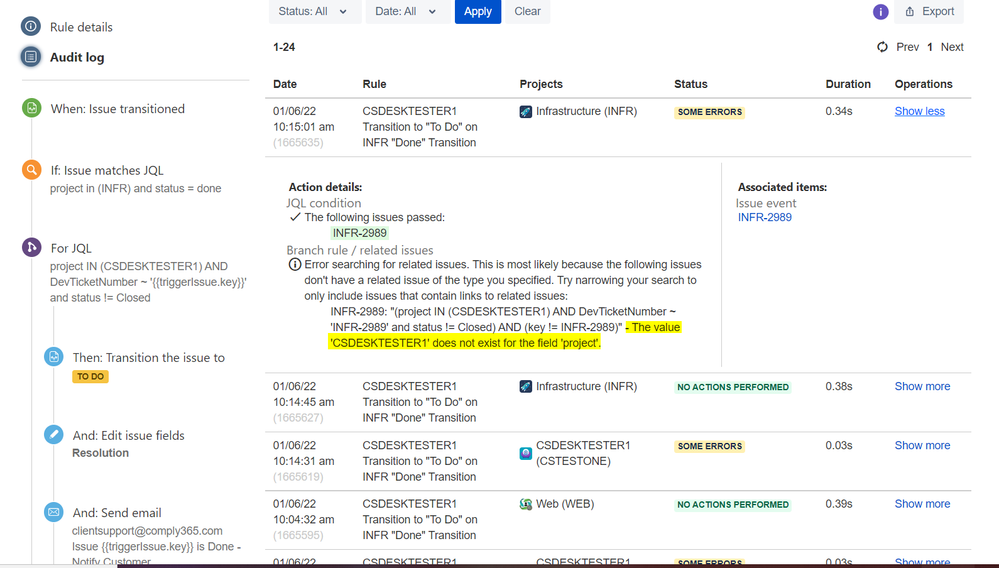Click SOME ERRORS status in 10:15:01 row
The height and width of the screenshot is (568, 999).
[710, 112]
